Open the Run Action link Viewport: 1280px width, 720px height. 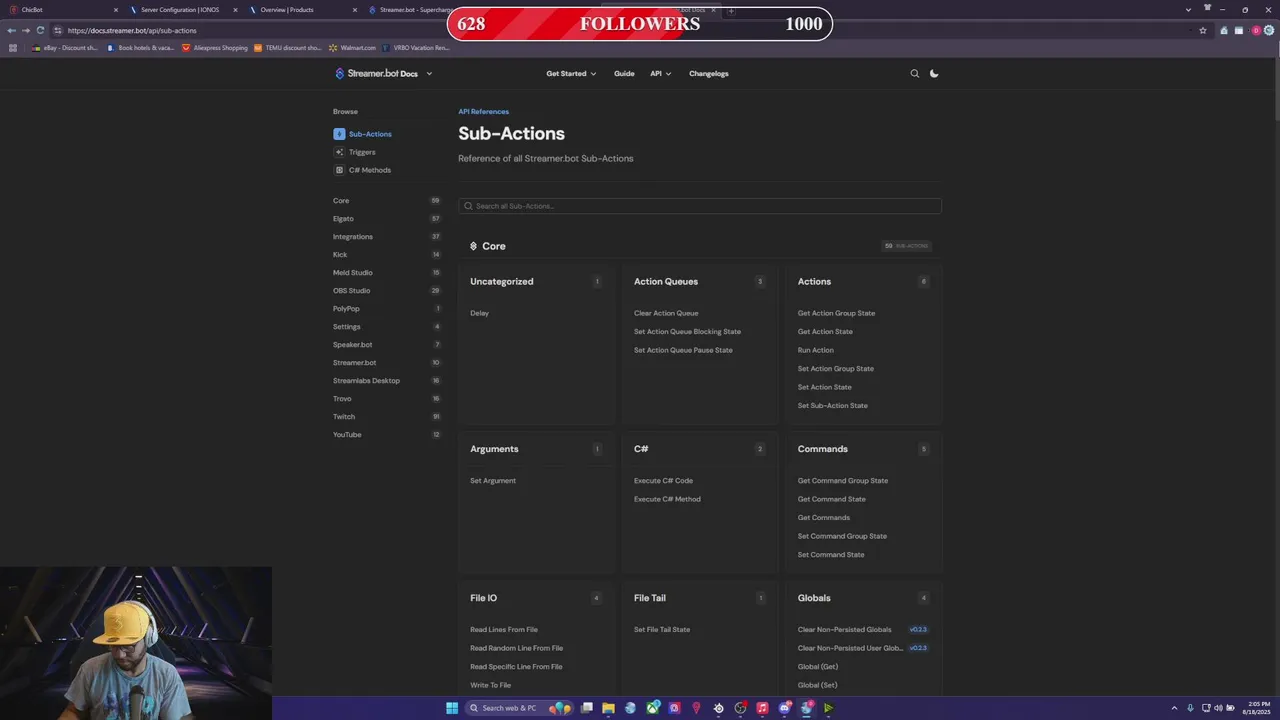815,350
